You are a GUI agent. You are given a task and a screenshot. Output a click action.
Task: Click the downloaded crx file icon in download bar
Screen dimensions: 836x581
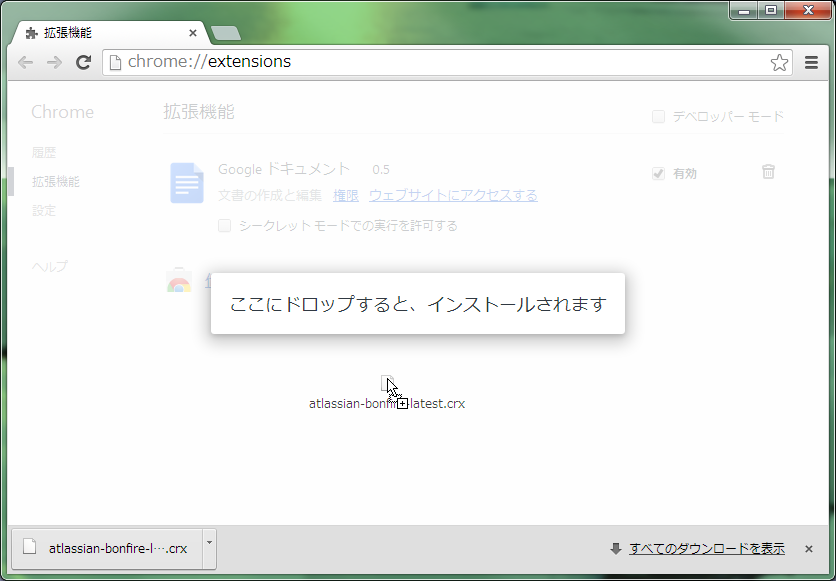tap(29, 547)
